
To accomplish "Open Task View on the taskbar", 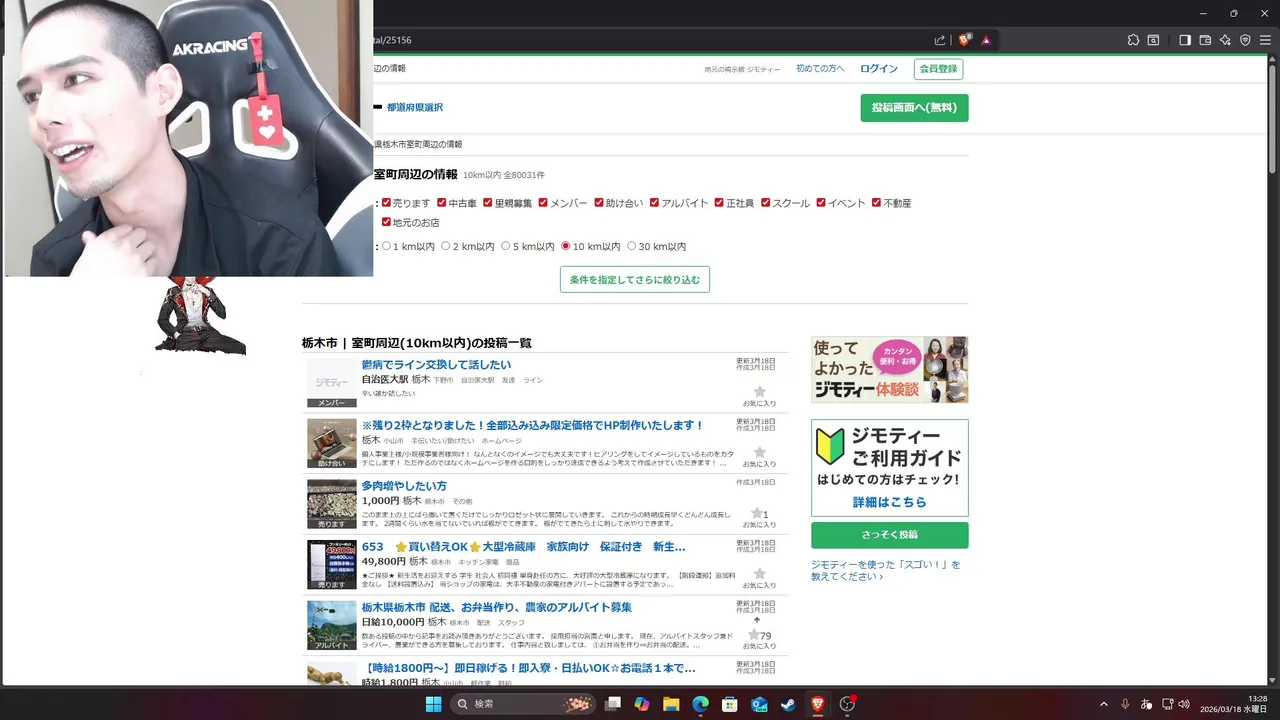I will 613,704.
